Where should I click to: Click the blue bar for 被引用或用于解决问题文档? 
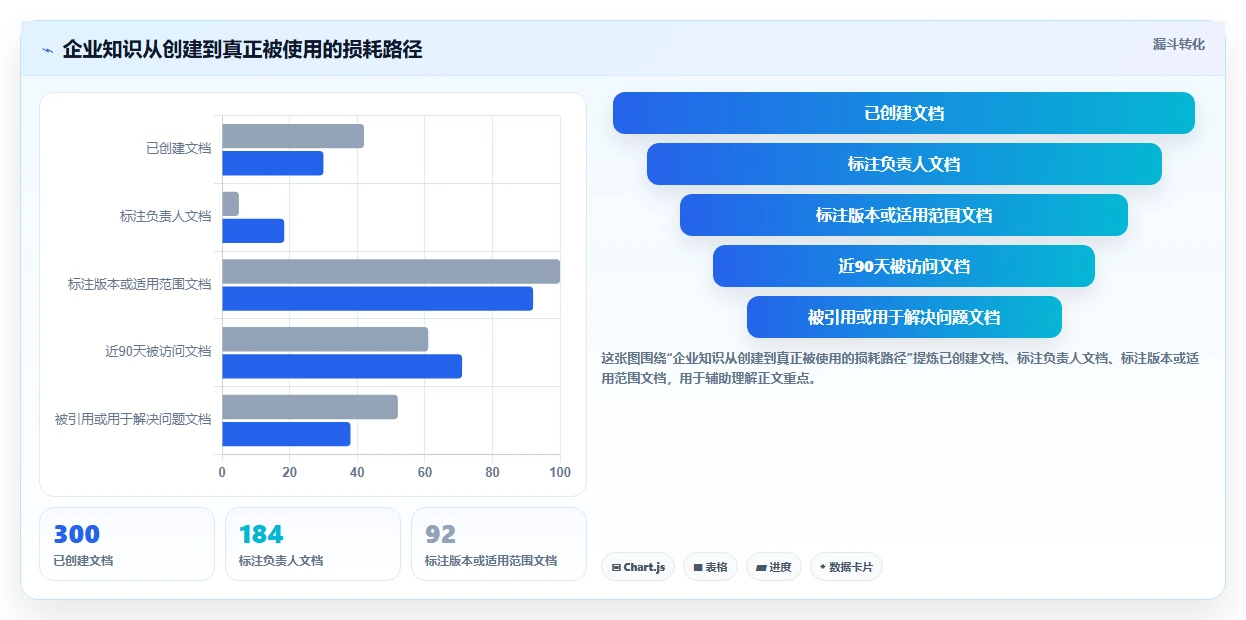point(286,434)
